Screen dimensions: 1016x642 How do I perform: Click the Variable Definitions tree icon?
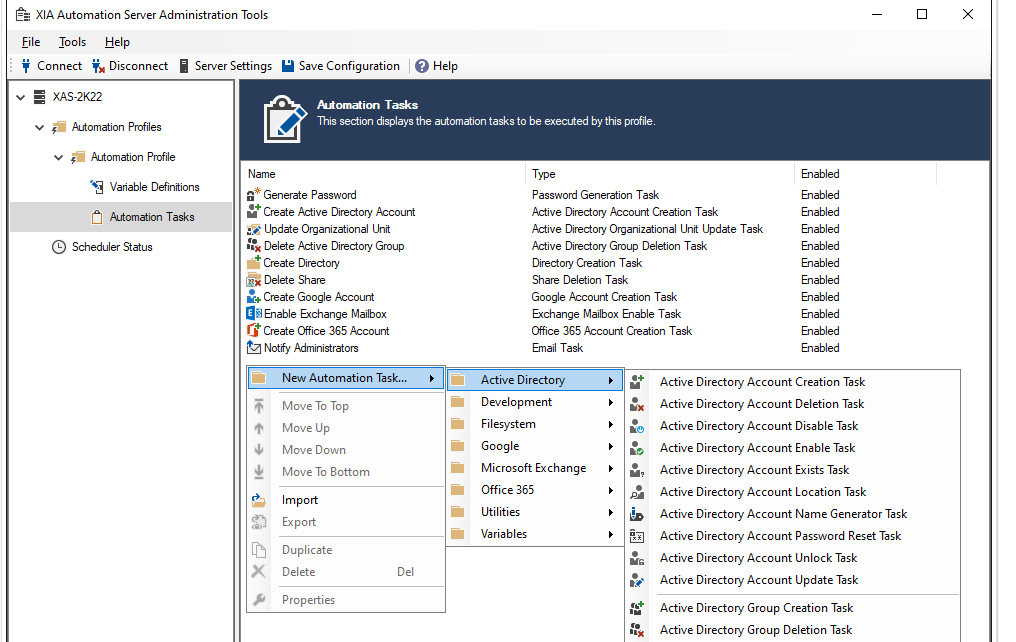point(97,187)
